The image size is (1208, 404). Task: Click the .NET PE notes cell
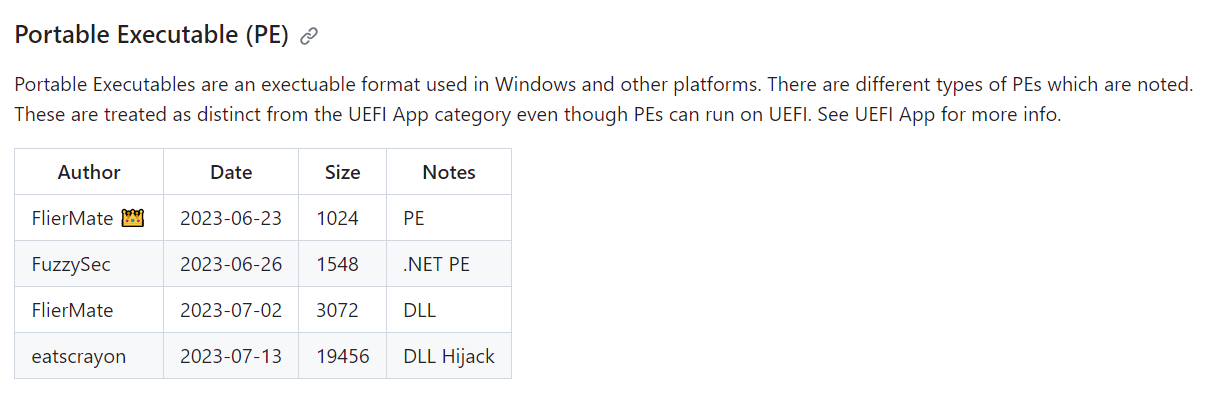[x=436, y=264]
